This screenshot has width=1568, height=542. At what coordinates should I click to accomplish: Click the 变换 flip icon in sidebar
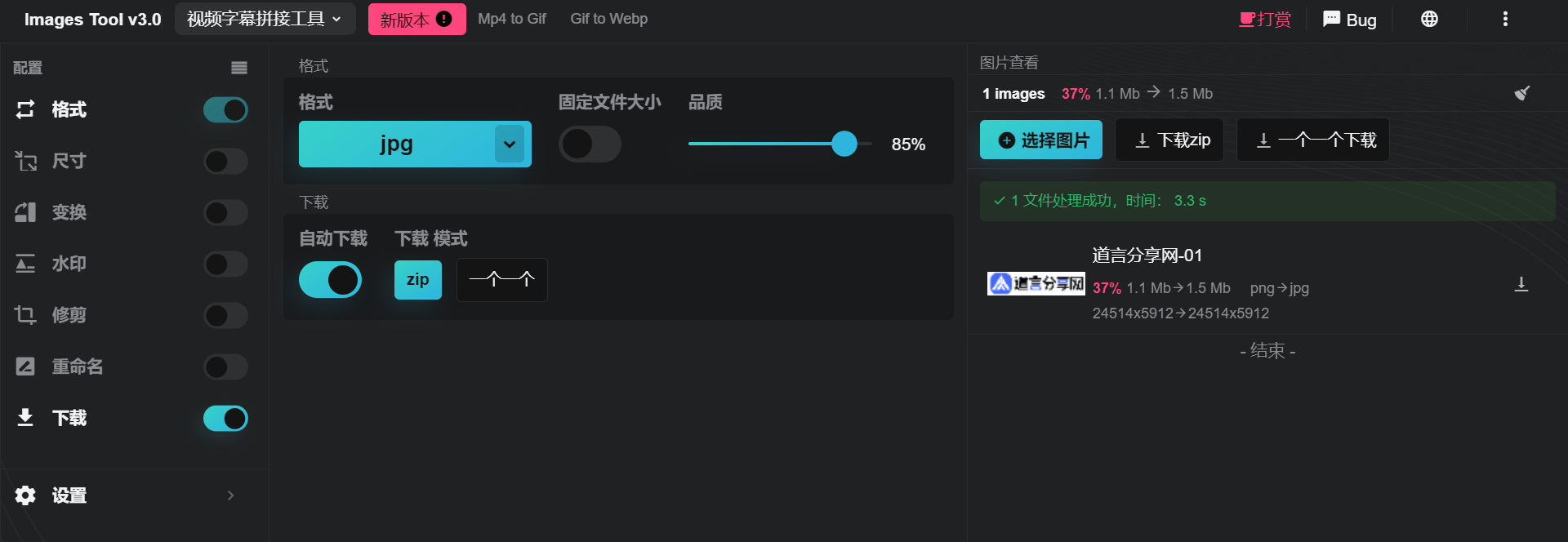(25, 212)
